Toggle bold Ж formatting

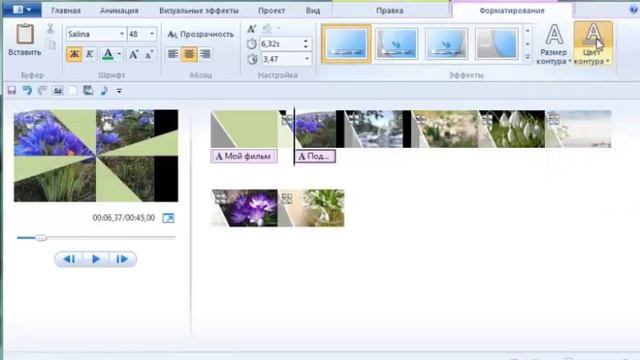(74, 54)
